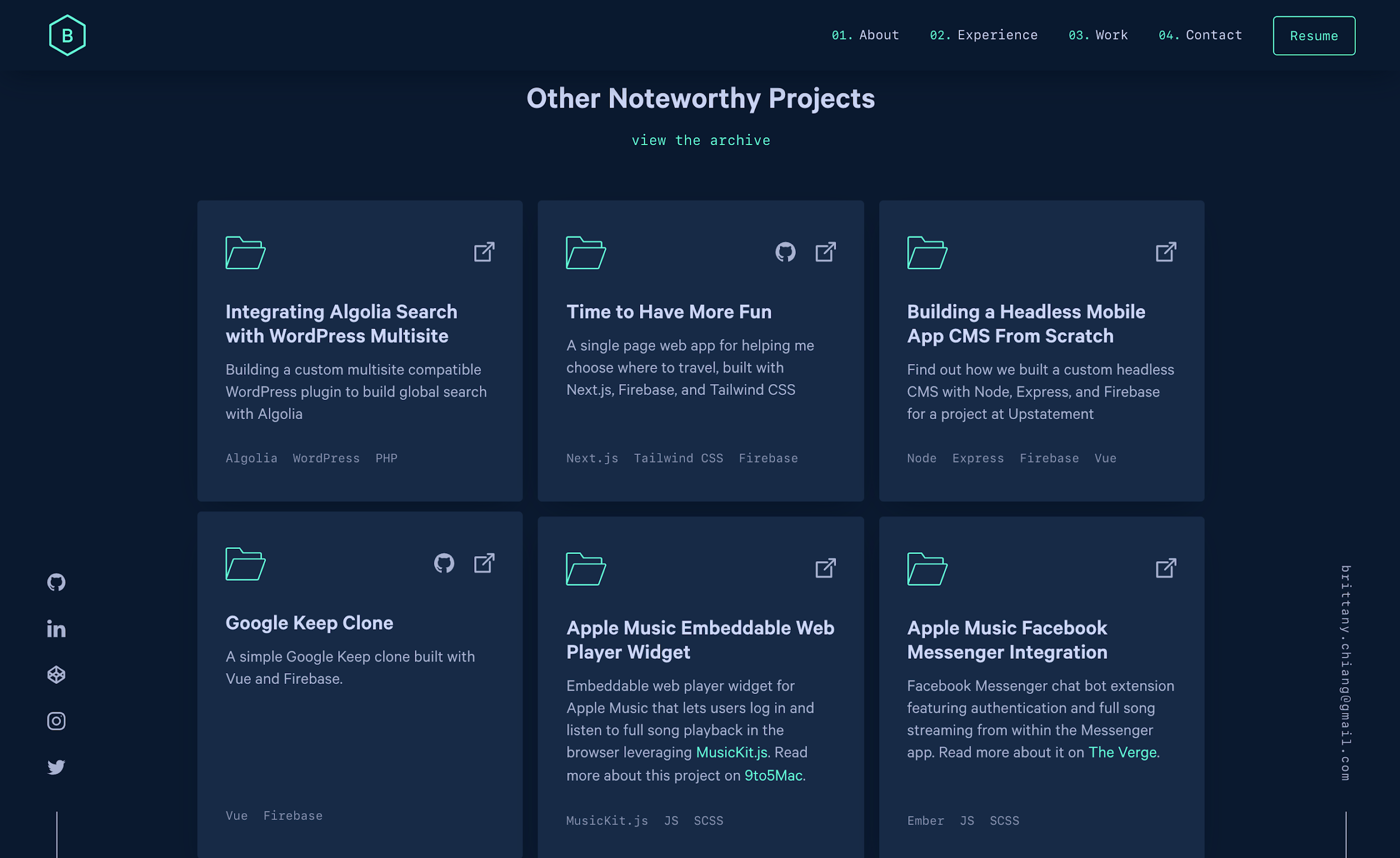Open the MusicKit.js inline link
Image resolution: width=1400 pixels, height=858 pixels.
[x=732, y=752]
